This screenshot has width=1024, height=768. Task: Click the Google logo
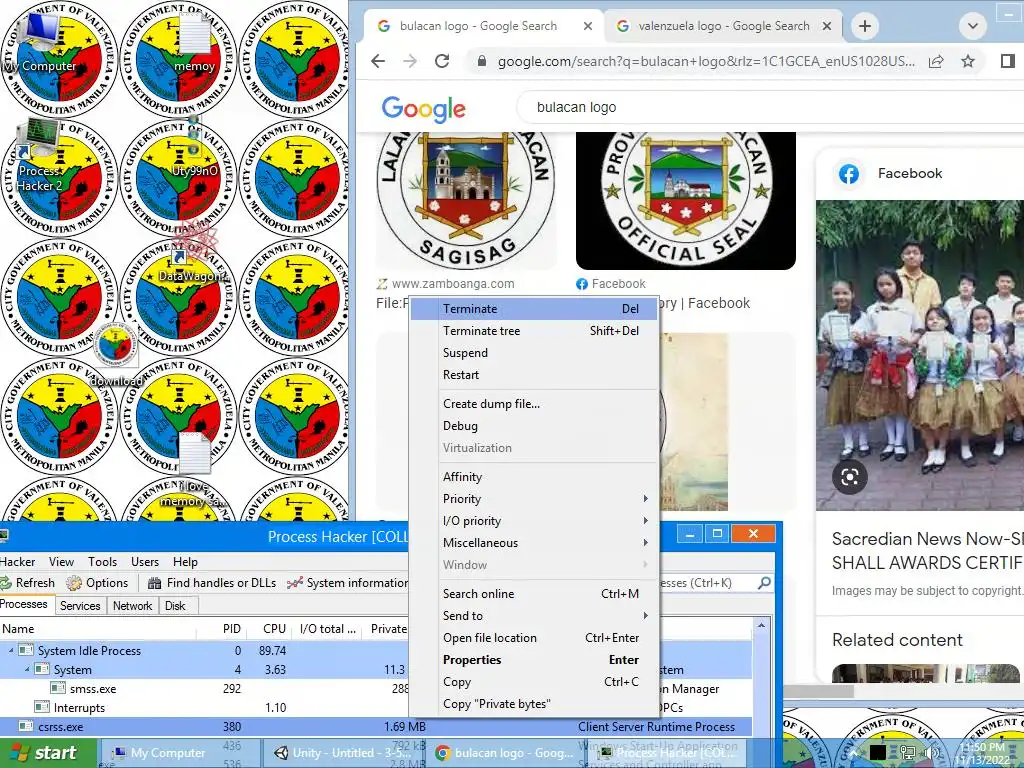(424, 108)
